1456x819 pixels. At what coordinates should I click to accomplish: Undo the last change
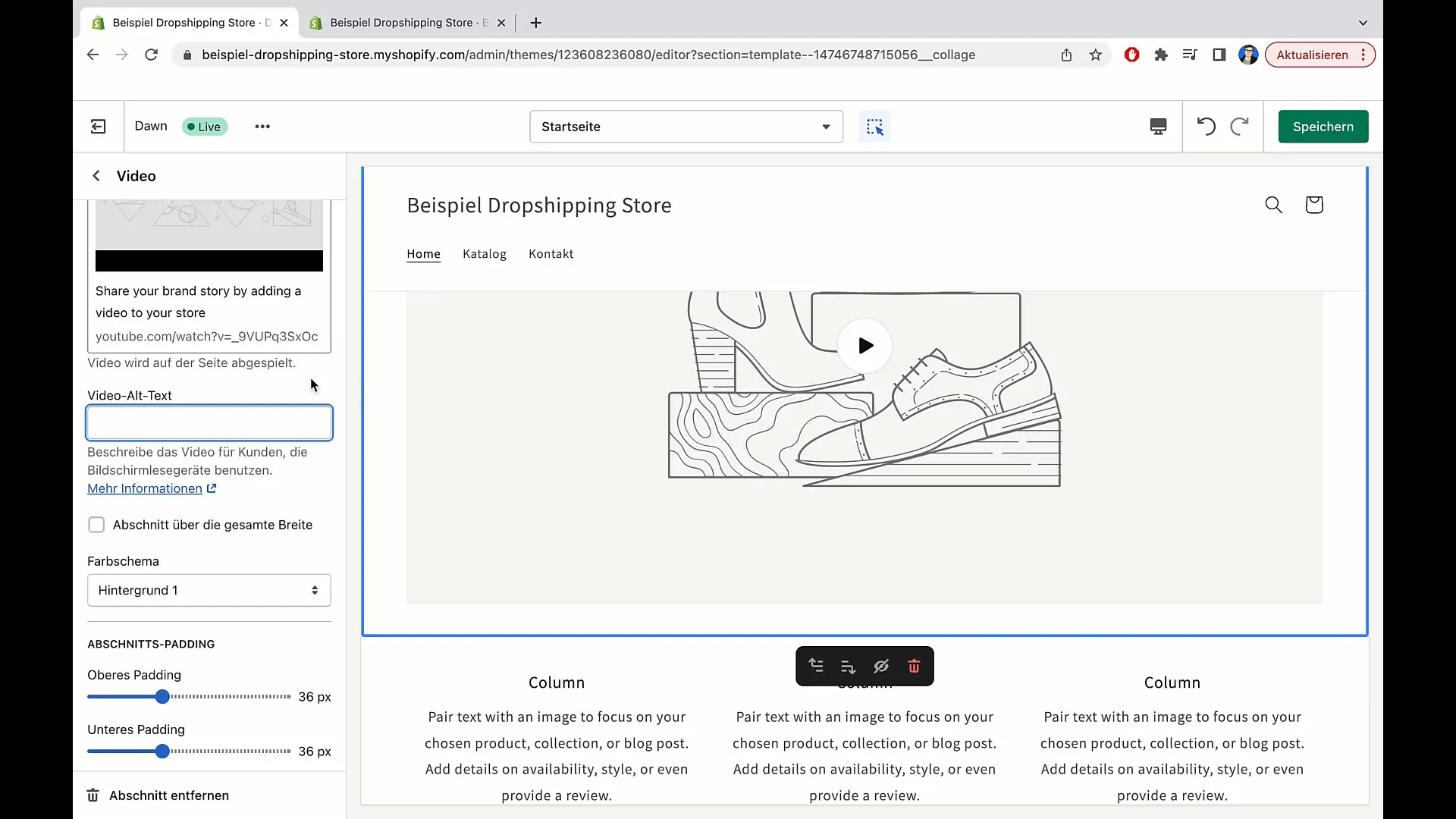[x=1206, y=127]
